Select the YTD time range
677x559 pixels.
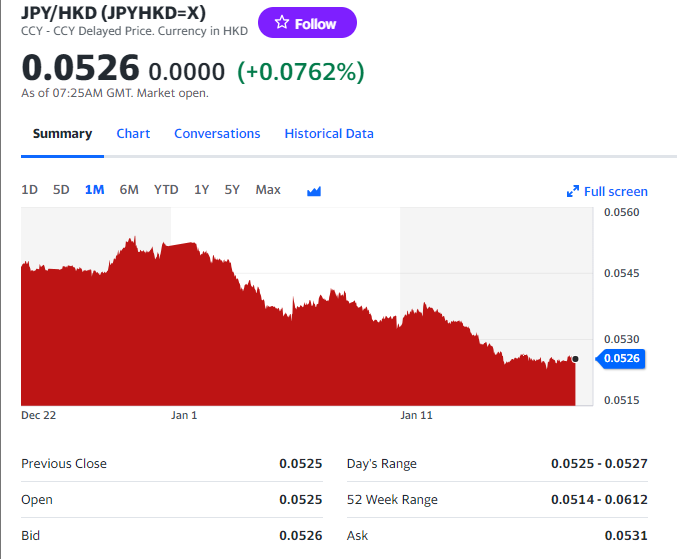(166, 190)
